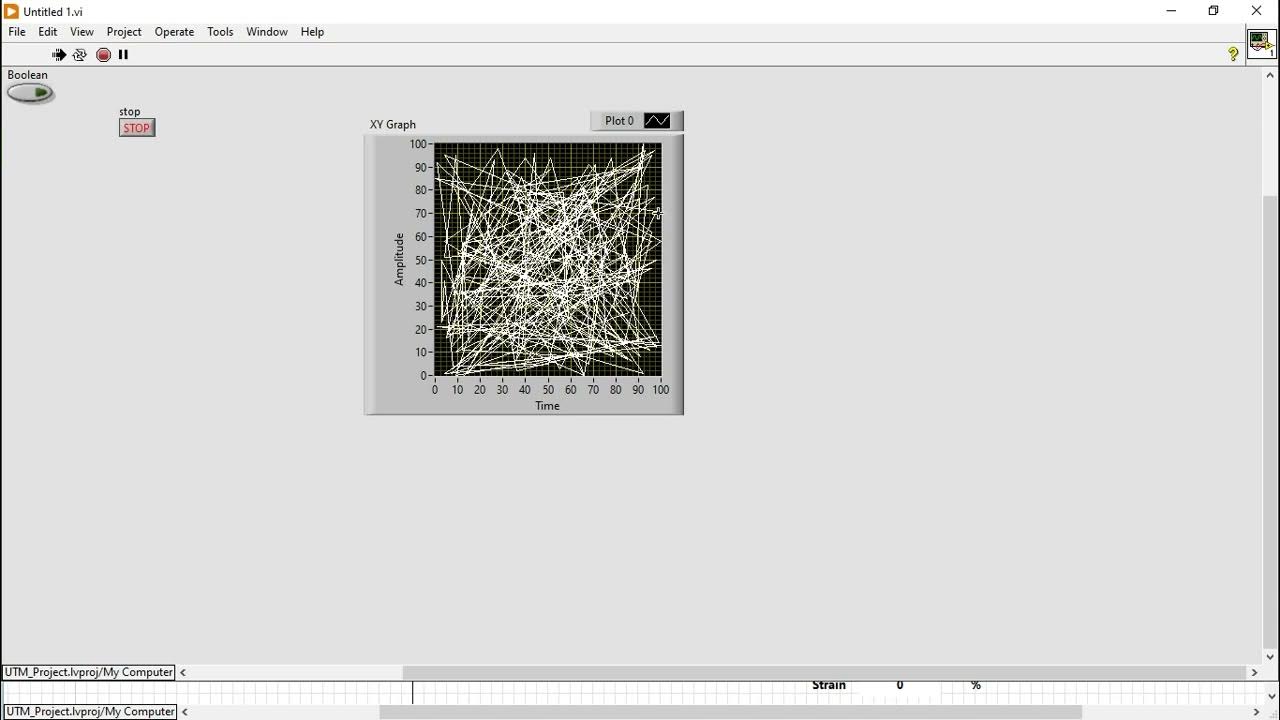Image resolution: width=1280 pixels, height=720 pixels.
Task: Click the Strain label in the back window
Action: [829, 686]
